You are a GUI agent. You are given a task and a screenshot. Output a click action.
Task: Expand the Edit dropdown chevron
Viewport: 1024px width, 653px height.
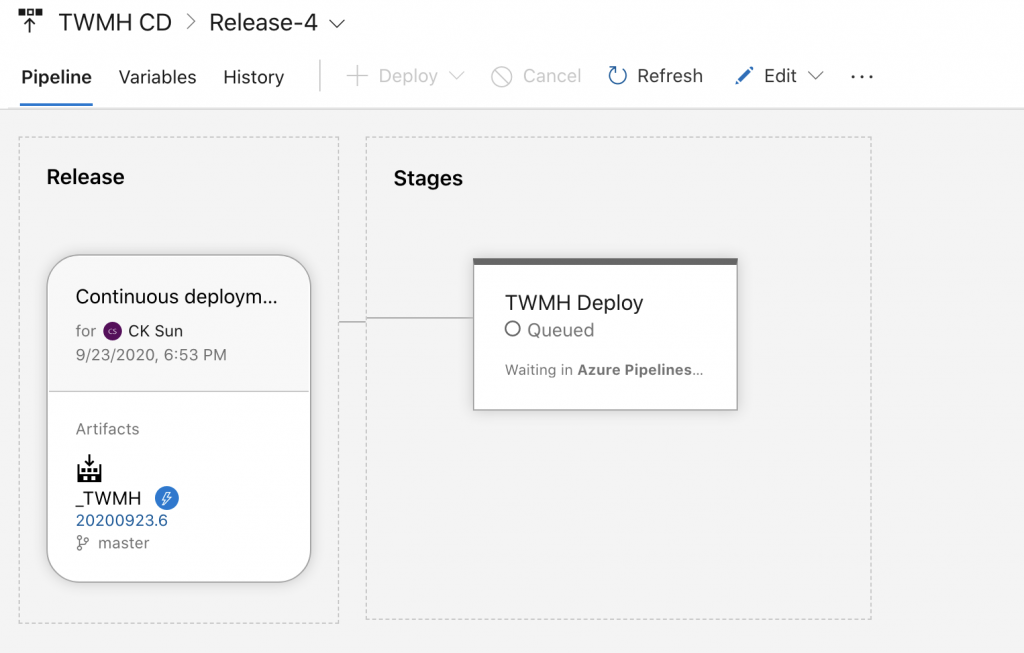point(816,76)
